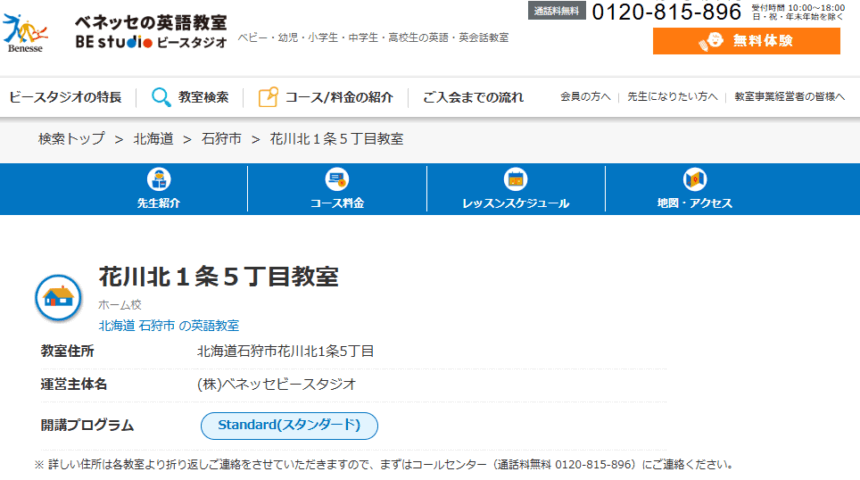This screenshot has width=860, height=480.
Task: Click 北海道 breadcrumb
Action: point(154,139)
